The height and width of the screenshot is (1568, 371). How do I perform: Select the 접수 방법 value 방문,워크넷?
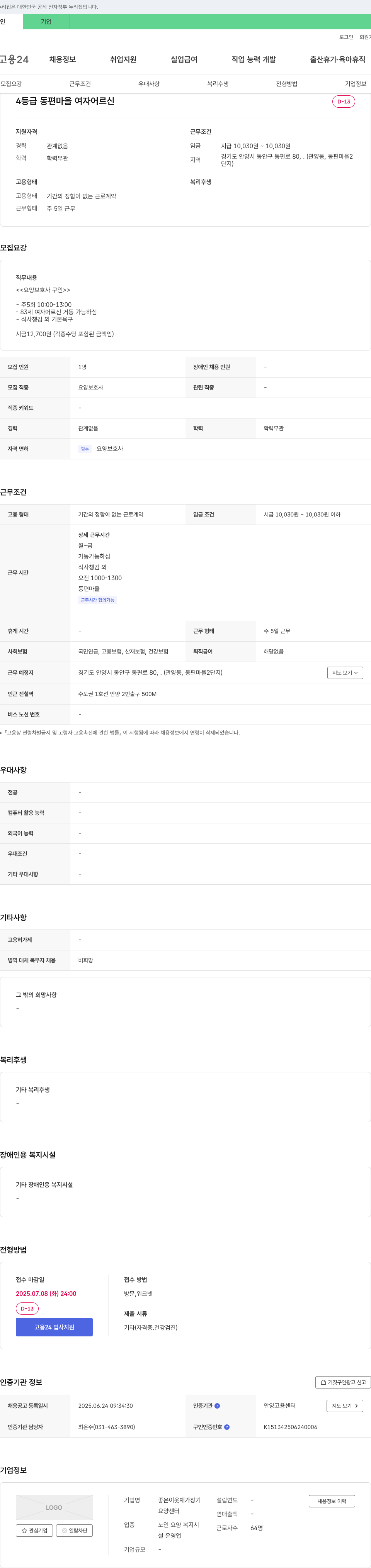(138, 1294)
